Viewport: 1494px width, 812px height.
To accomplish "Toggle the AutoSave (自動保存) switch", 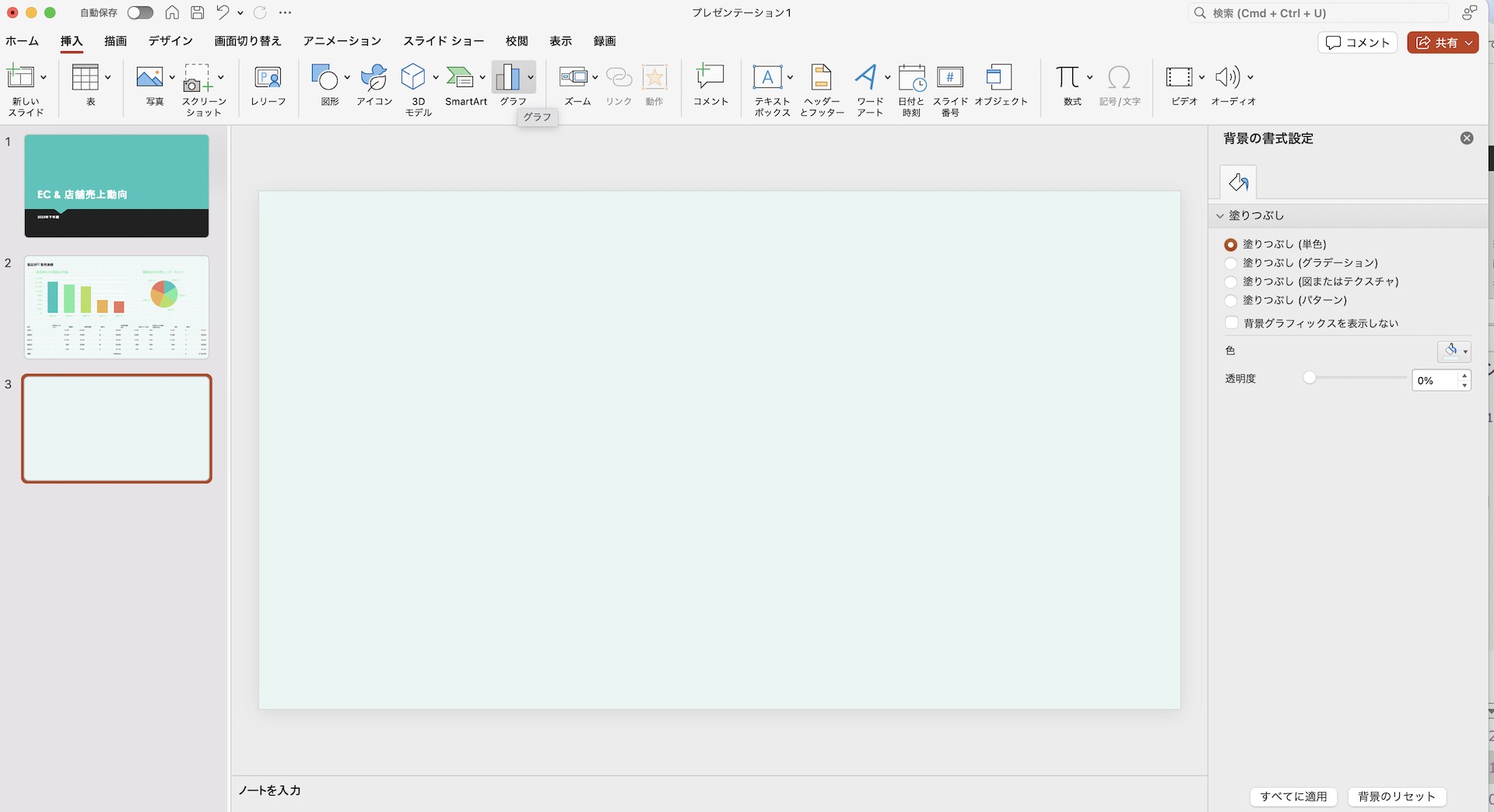I will click(x=140, y=12).
